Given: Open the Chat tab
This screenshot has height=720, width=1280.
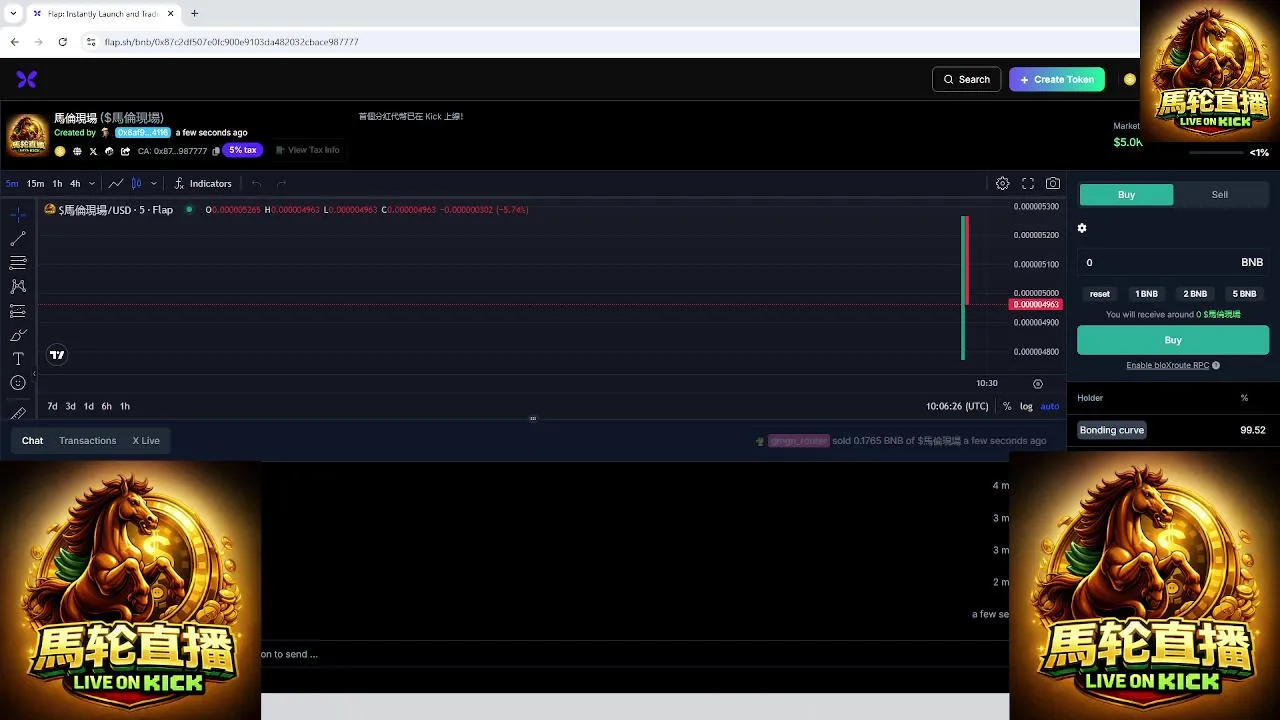Looking at the screenshot, I should (33, 440).
